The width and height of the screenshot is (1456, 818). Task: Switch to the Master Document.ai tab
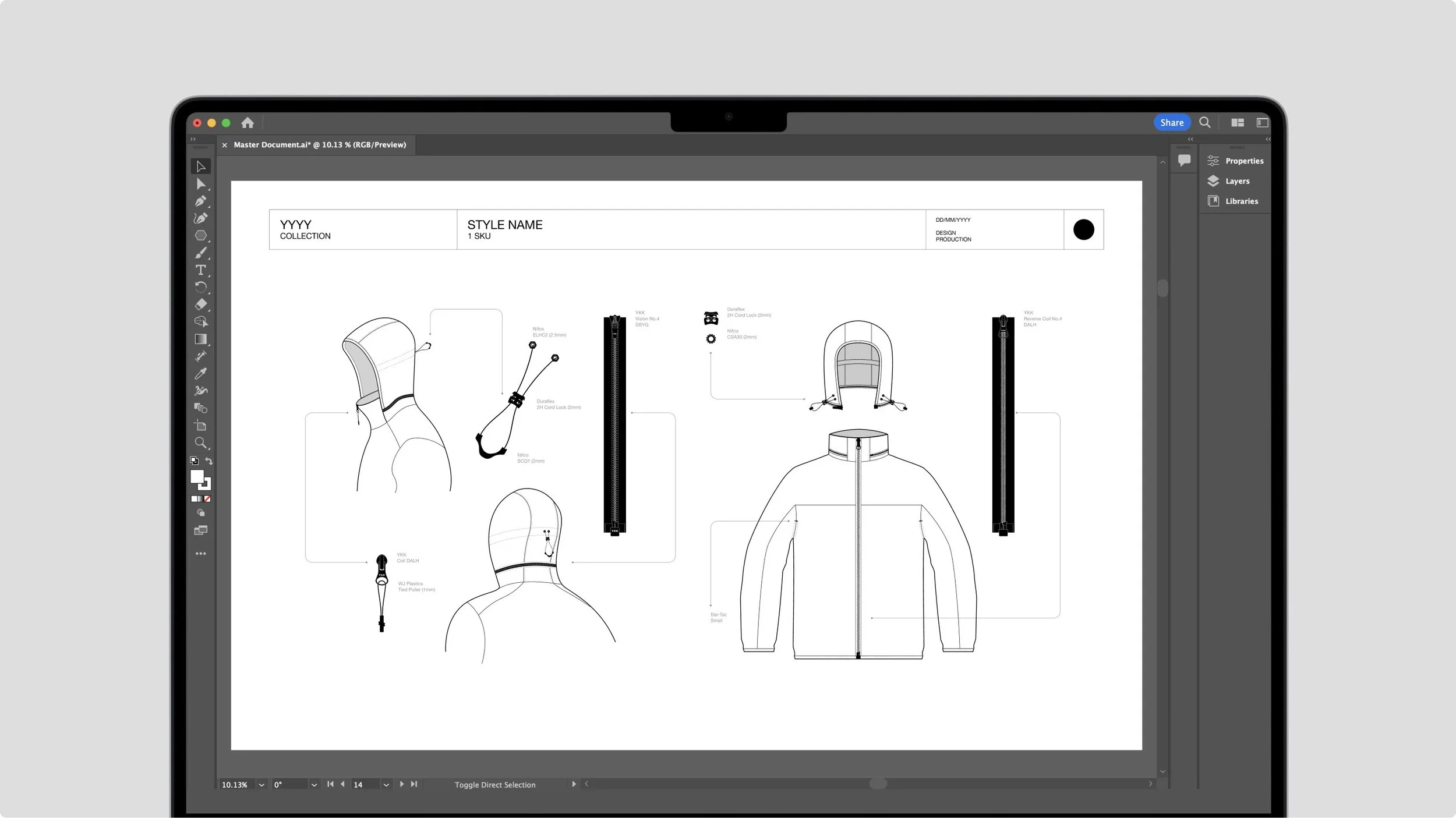pos(319,145)
